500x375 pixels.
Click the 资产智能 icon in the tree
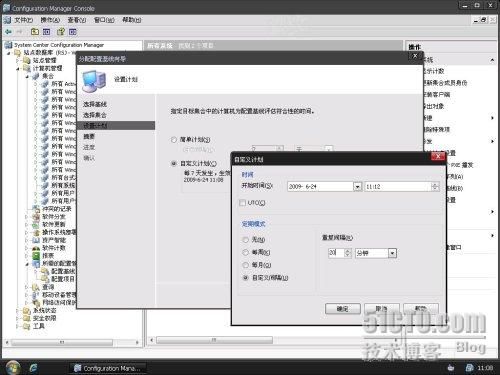36,240
